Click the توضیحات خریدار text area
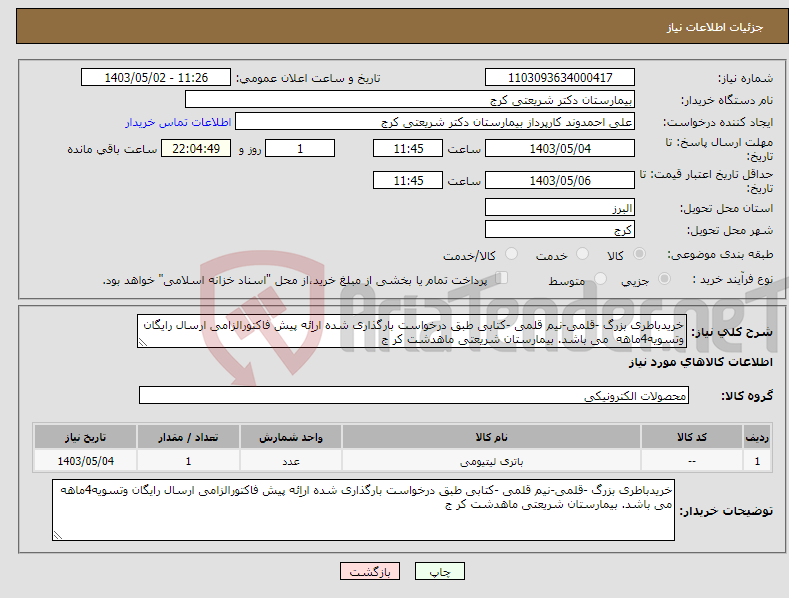The width and height of the screenshot is (789, 598). [x=363, y=510]
